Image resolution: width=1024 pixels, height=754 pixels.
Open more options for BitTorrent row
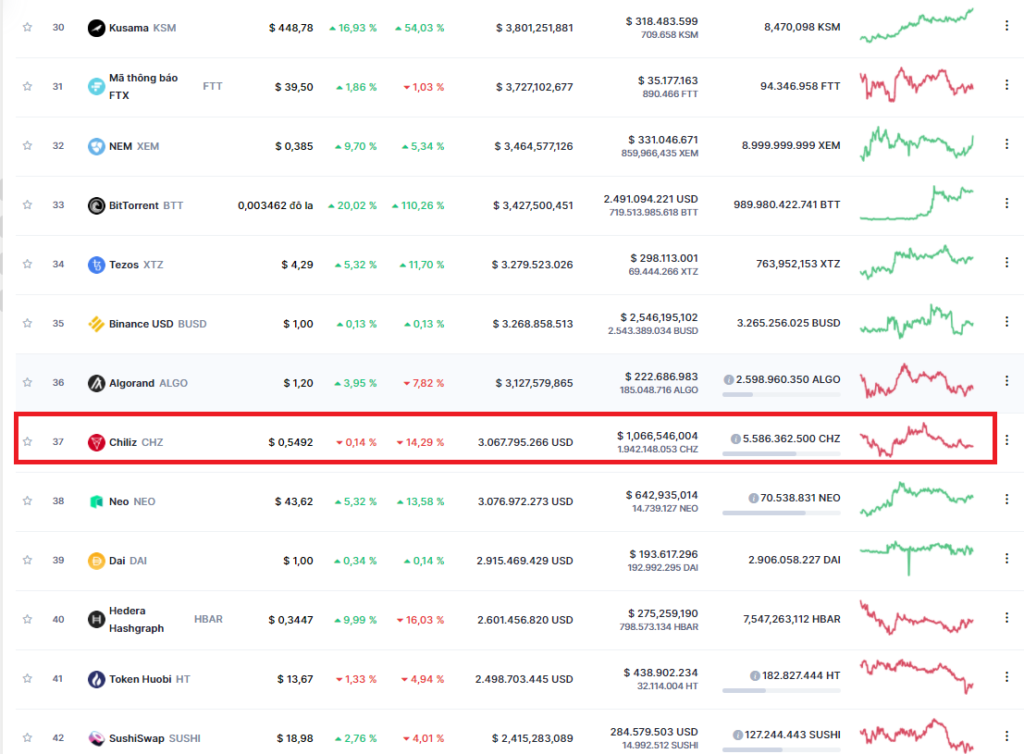click(x=1006, y=203)
